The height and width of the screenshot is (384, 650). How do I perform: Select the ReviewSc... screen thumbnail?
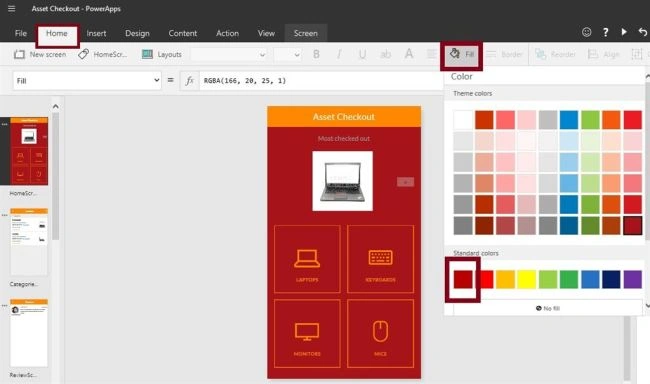click(29, 333)
